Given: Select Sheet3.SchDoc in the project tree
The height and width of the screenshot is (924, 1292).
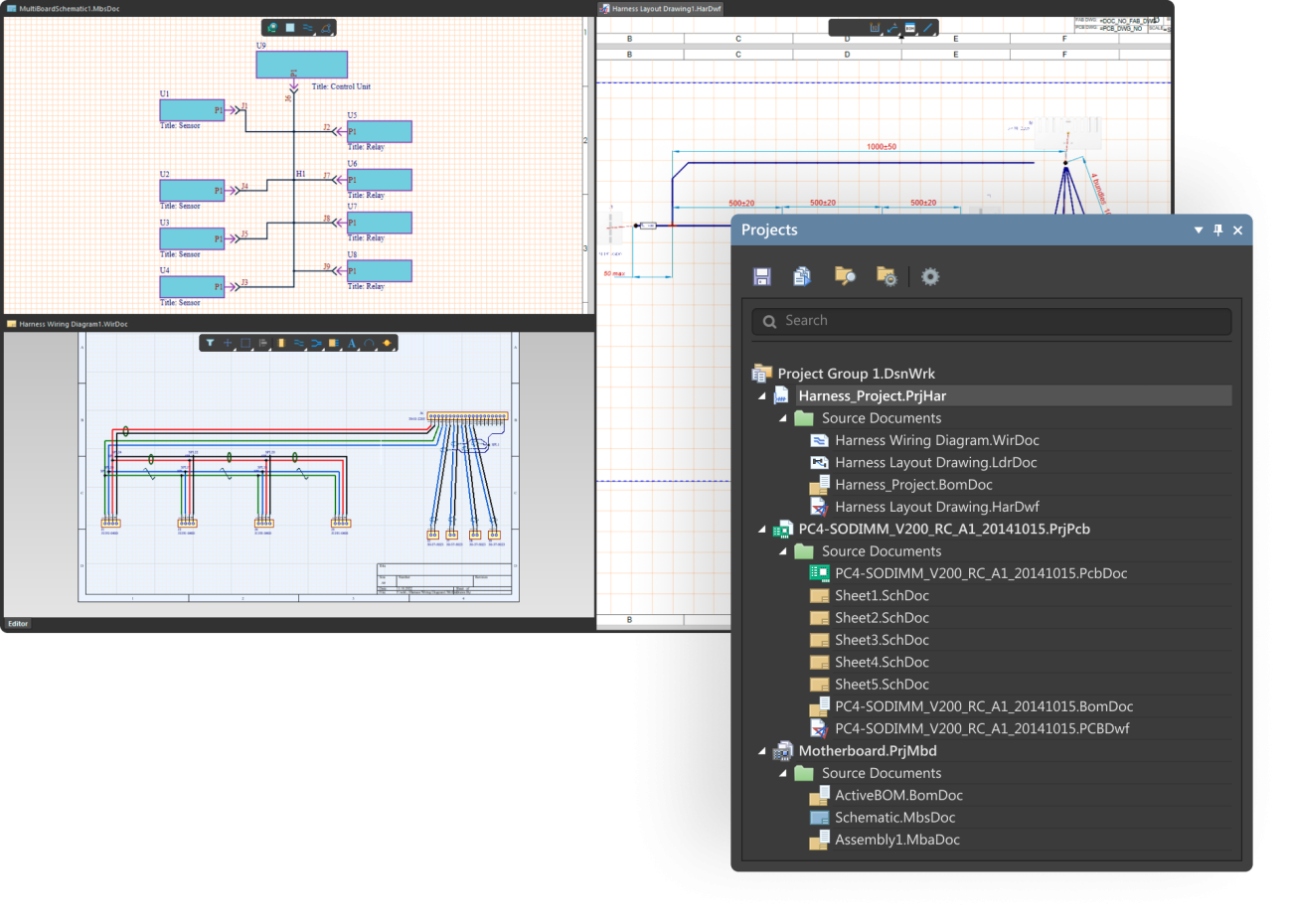Looking at the screenshot, I should (x=882, y=640).
